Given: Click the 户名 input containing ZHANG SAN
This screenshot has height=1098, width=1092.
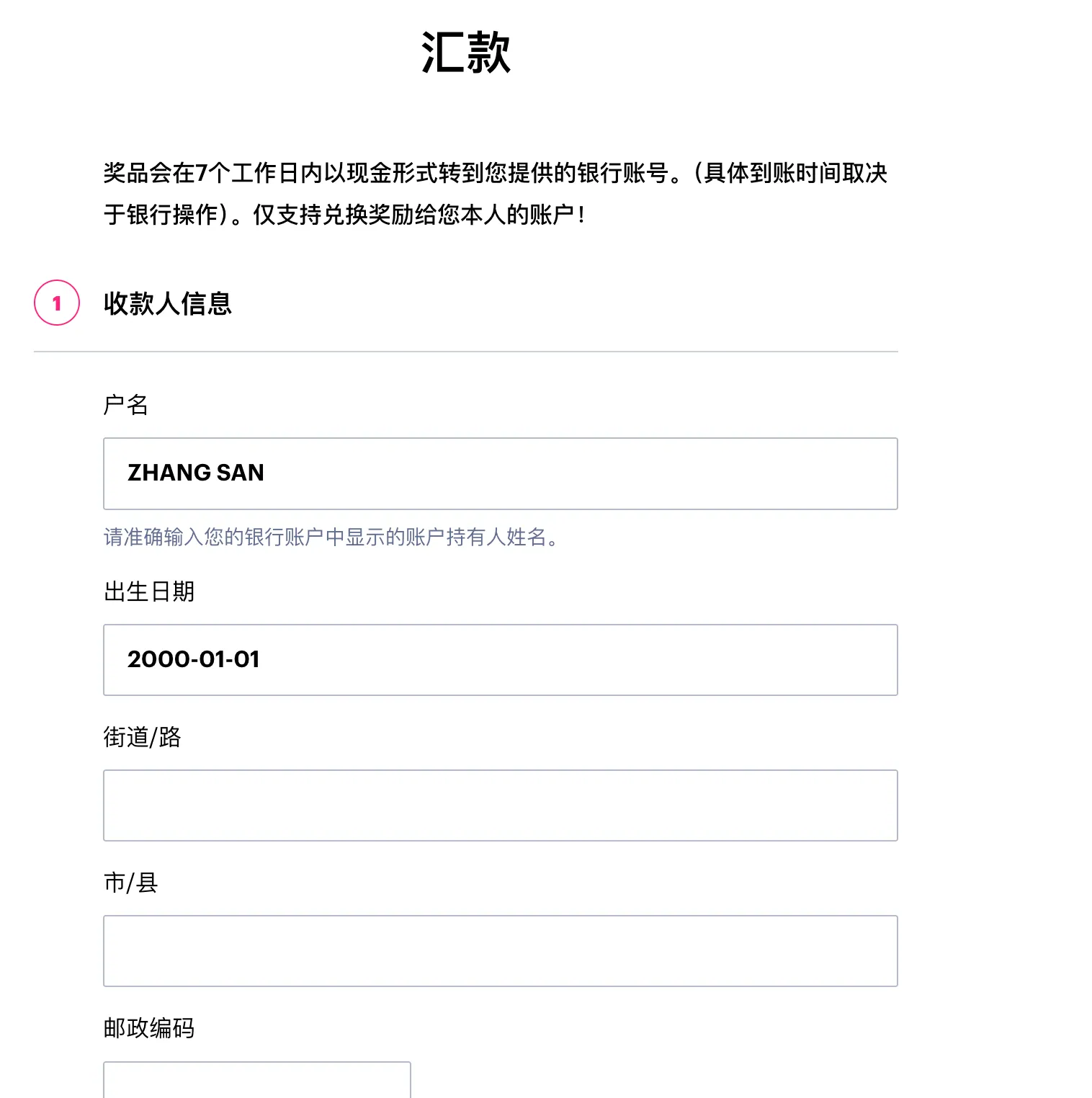Looking at the screenshot, I should click(500, 473).
